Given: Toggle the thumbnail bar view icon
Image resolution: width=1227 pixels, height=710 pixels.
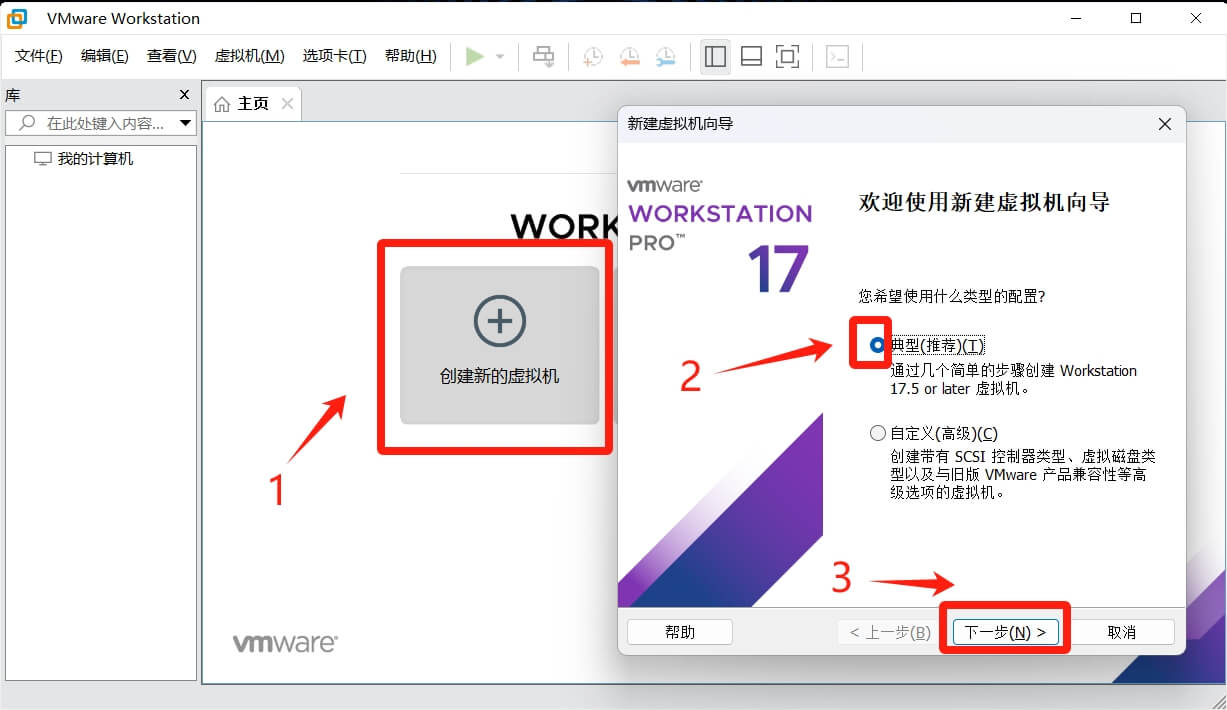Looking at the screenshot, I should [x=751, y=57].
